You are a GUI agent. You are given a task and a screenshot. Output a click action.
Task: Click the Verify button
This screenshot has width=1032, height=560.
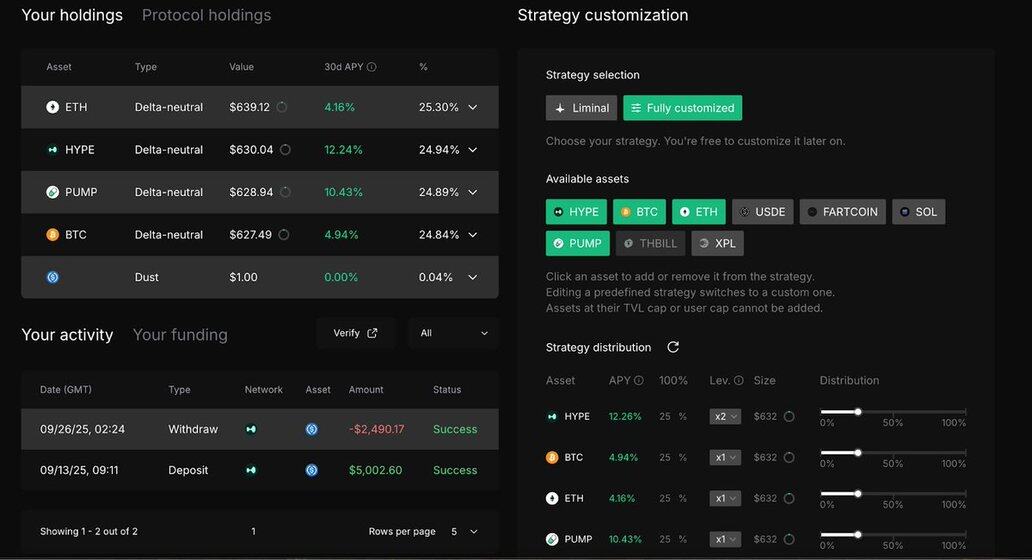(356, 333)
